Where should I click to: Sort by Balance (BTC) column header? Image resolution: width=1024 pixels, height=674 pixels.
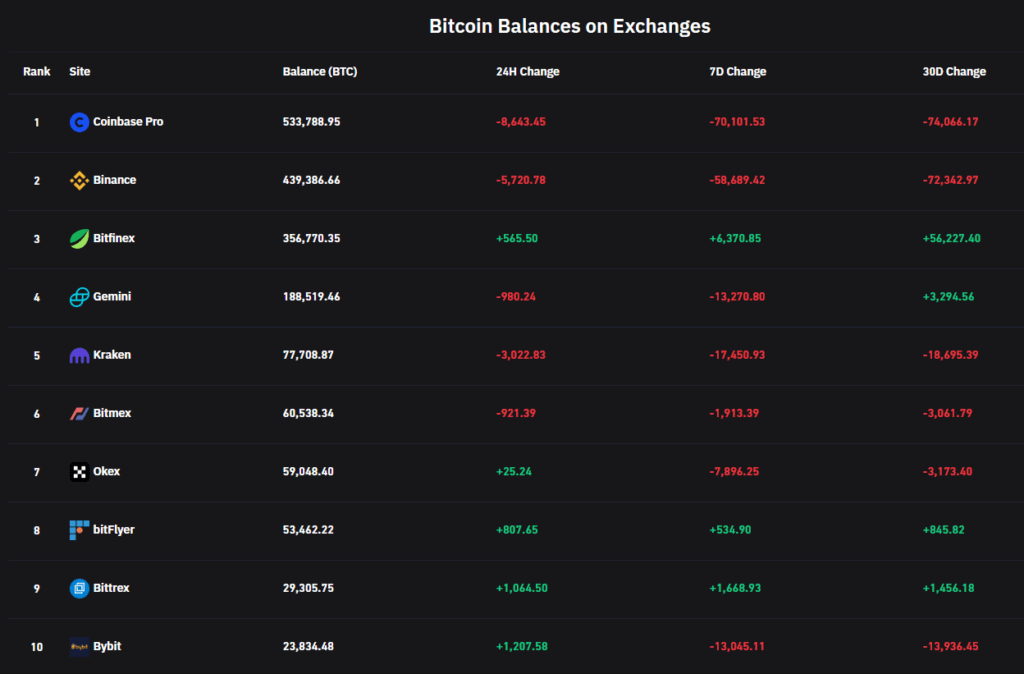tap(320, 72)
